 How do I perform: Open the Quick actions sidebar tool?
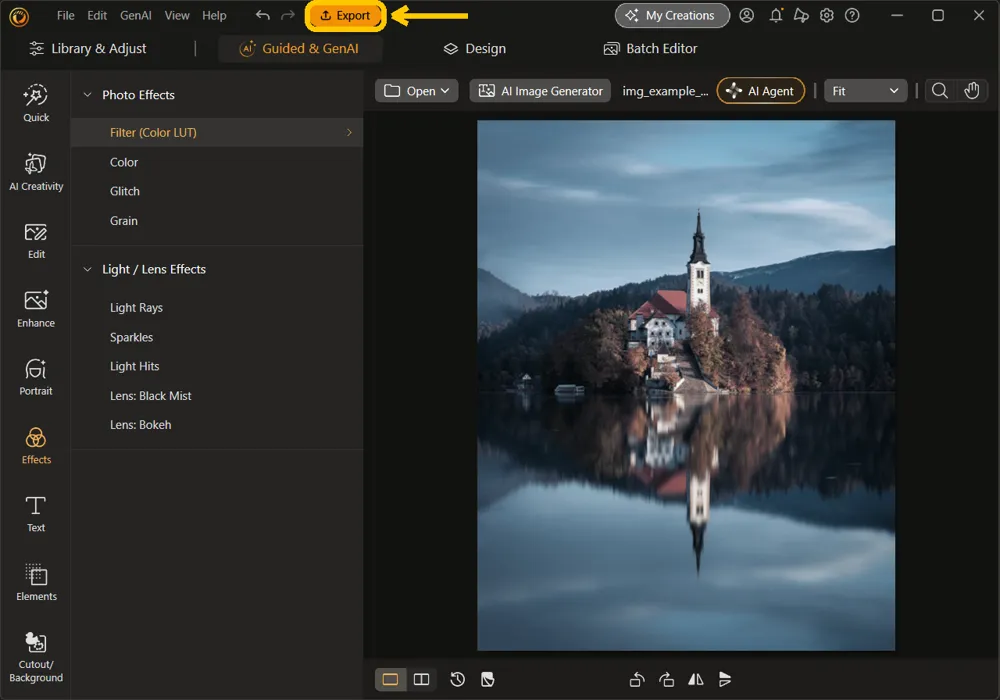pyautogui.click(x=36, y=103)
